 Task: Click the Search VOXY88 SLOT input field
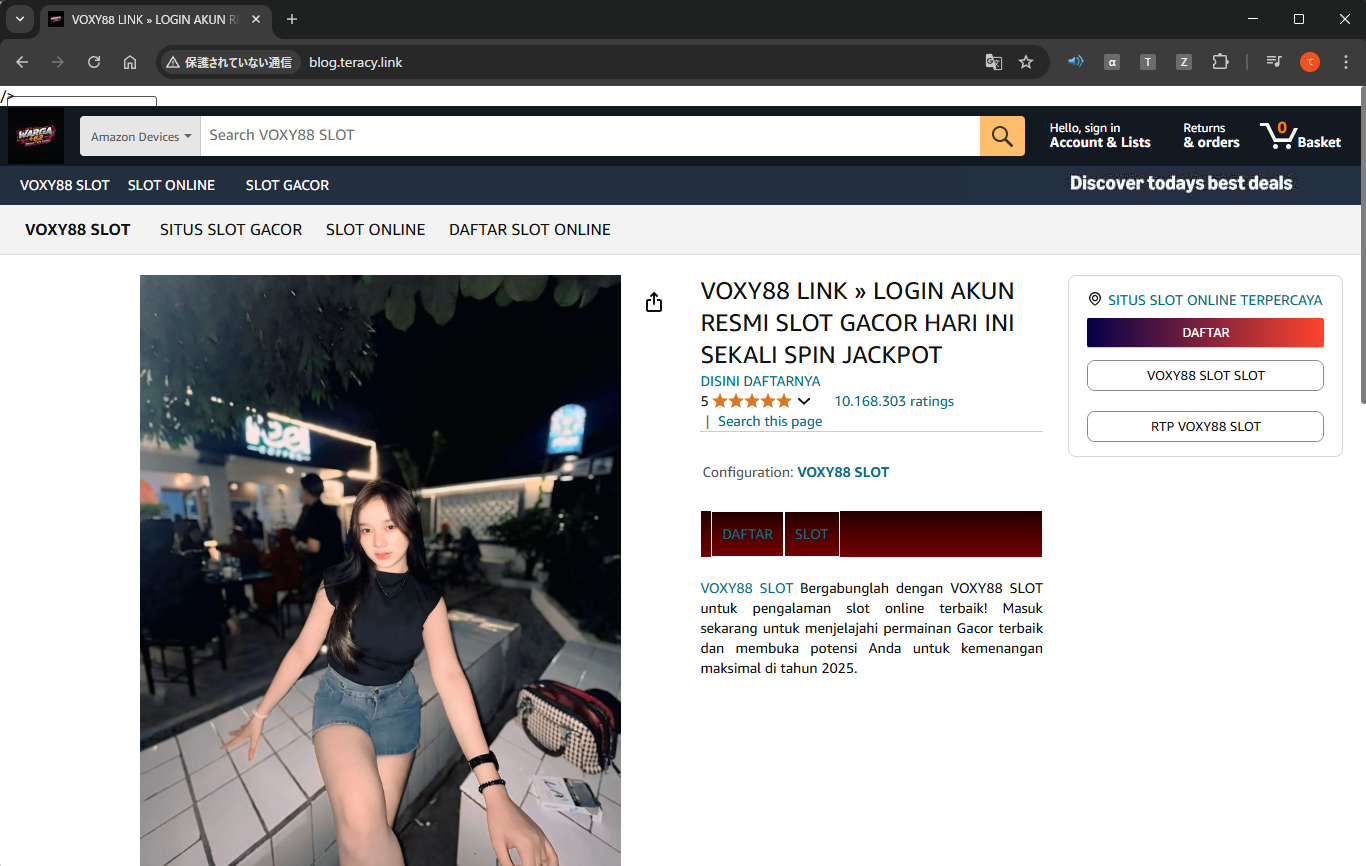pyautogui.click(x=590, y=136)
